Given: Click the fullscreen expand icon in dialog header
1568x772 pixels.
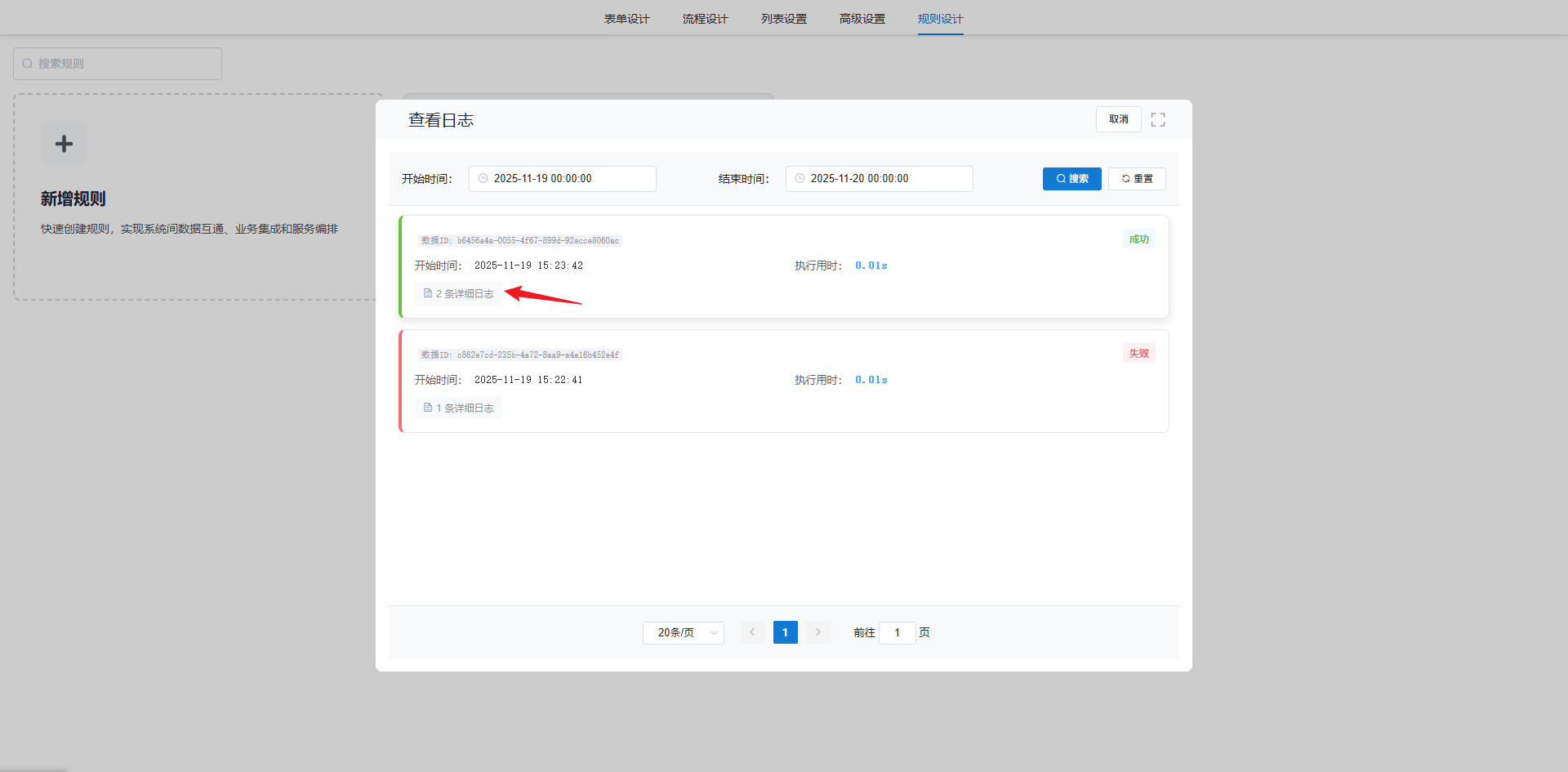Looking at the screenshot, I should click(x=1157, y=119).
